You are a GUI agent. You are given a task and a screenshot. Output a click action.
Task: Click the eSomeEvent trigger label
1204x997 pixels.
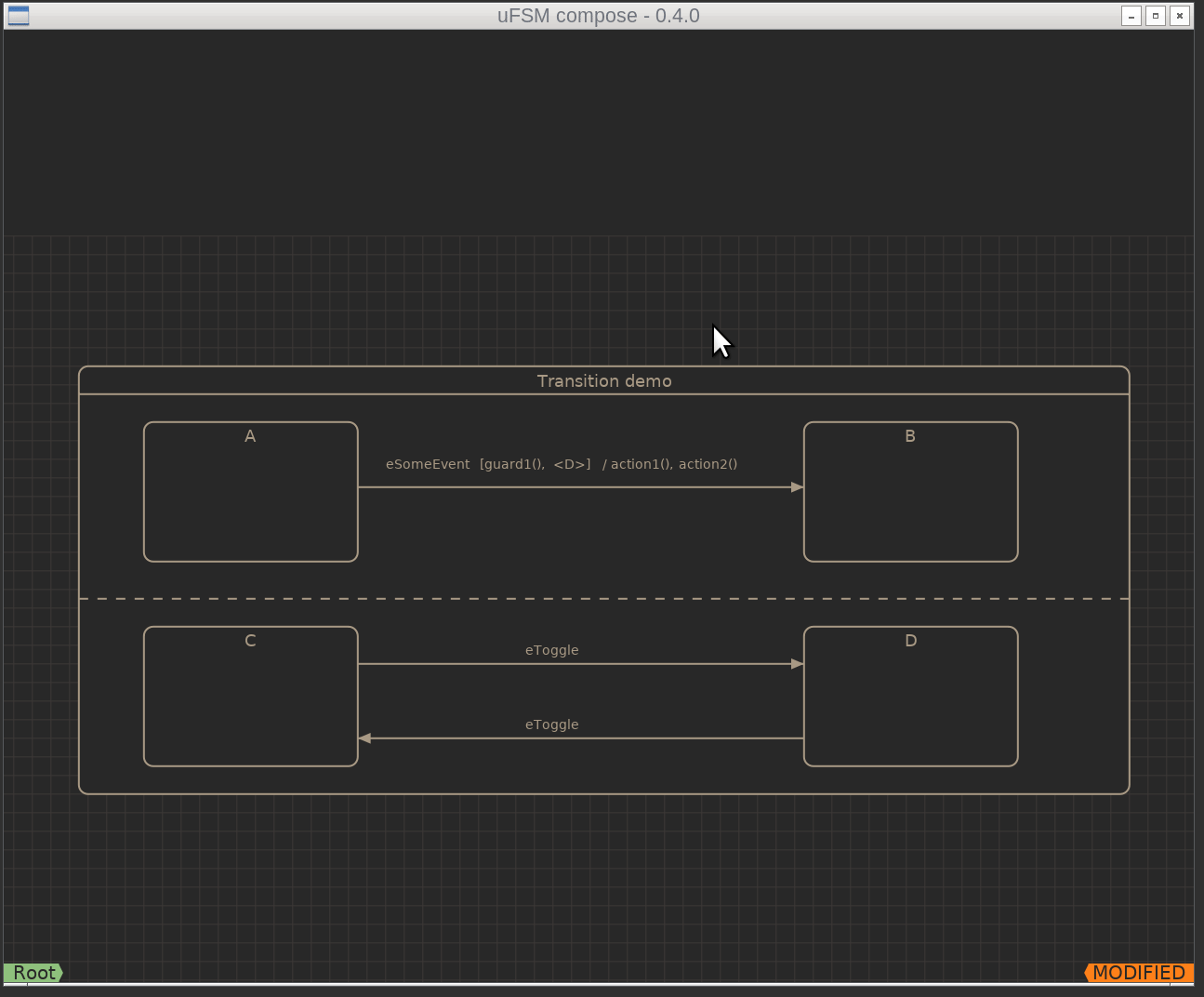click(x=428, y=464)
